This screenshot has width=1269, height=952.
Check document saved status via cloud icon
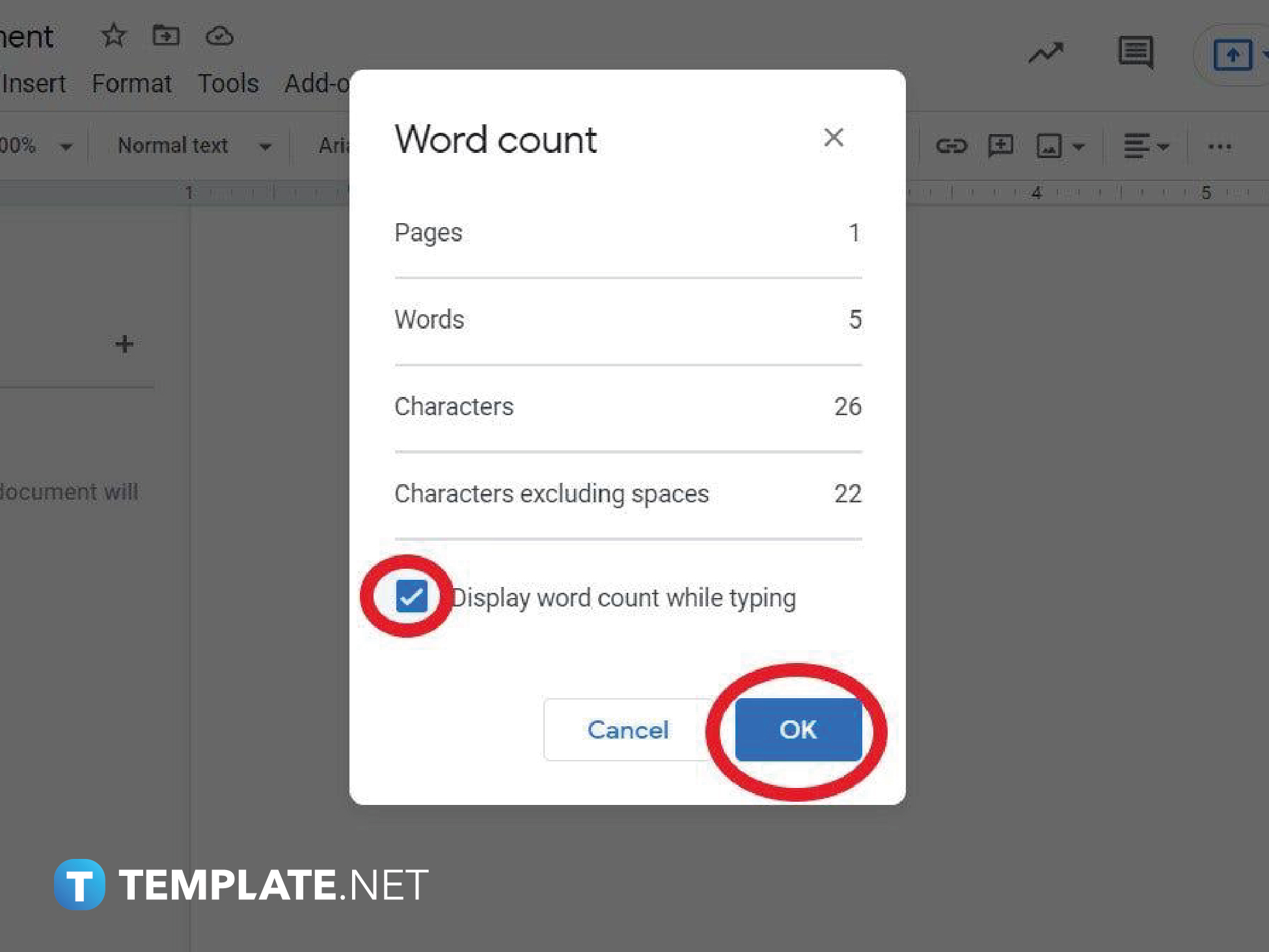point(219,36)
